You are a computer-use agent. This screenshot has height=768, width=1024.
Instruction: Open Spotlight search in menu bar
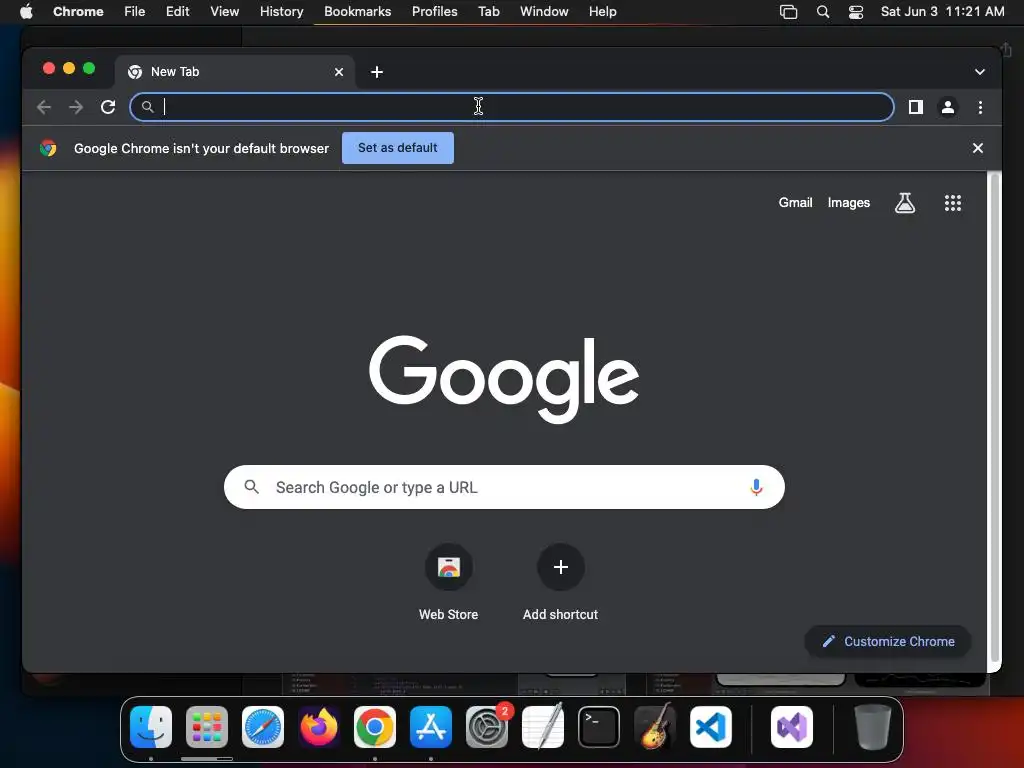click(x=823, y=12)
